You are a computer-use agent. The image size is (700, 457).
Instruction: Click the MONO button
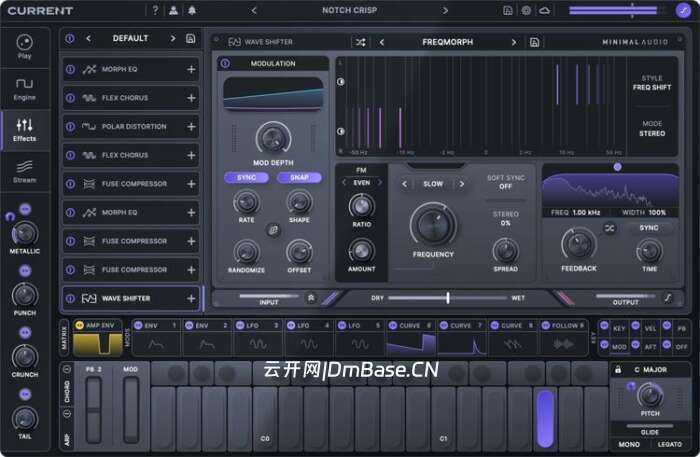point(629,445)
